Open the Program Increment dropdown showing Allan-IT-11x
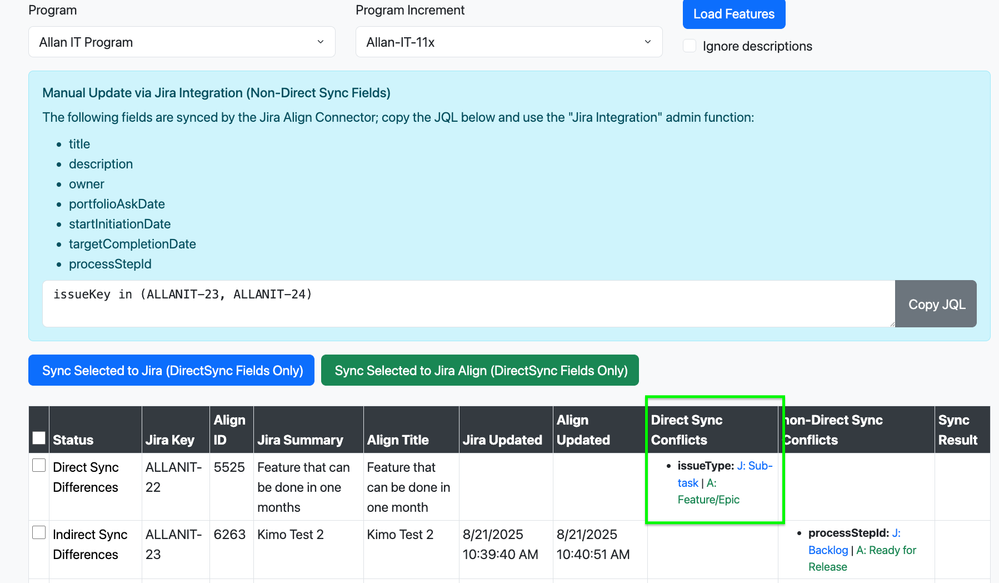 click(508, 42)
